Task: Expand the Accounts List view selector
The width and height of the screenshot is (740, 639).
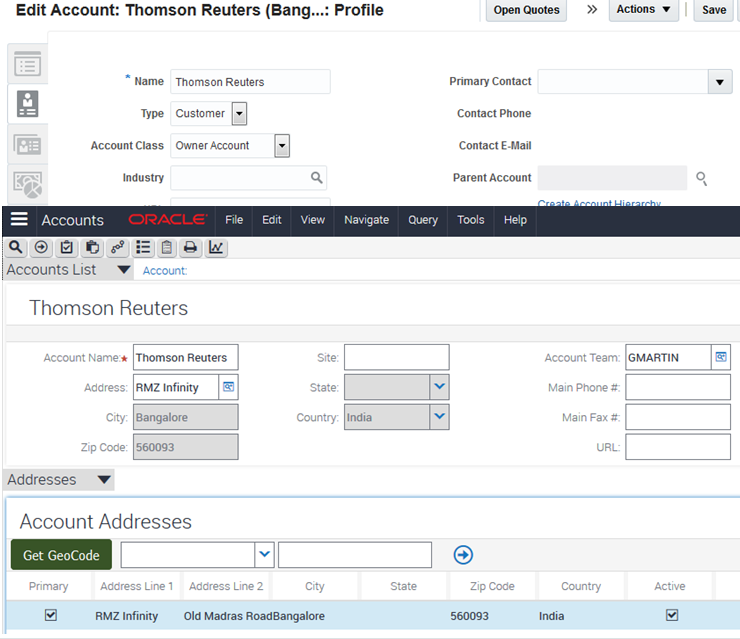Action: click(124, 270)
